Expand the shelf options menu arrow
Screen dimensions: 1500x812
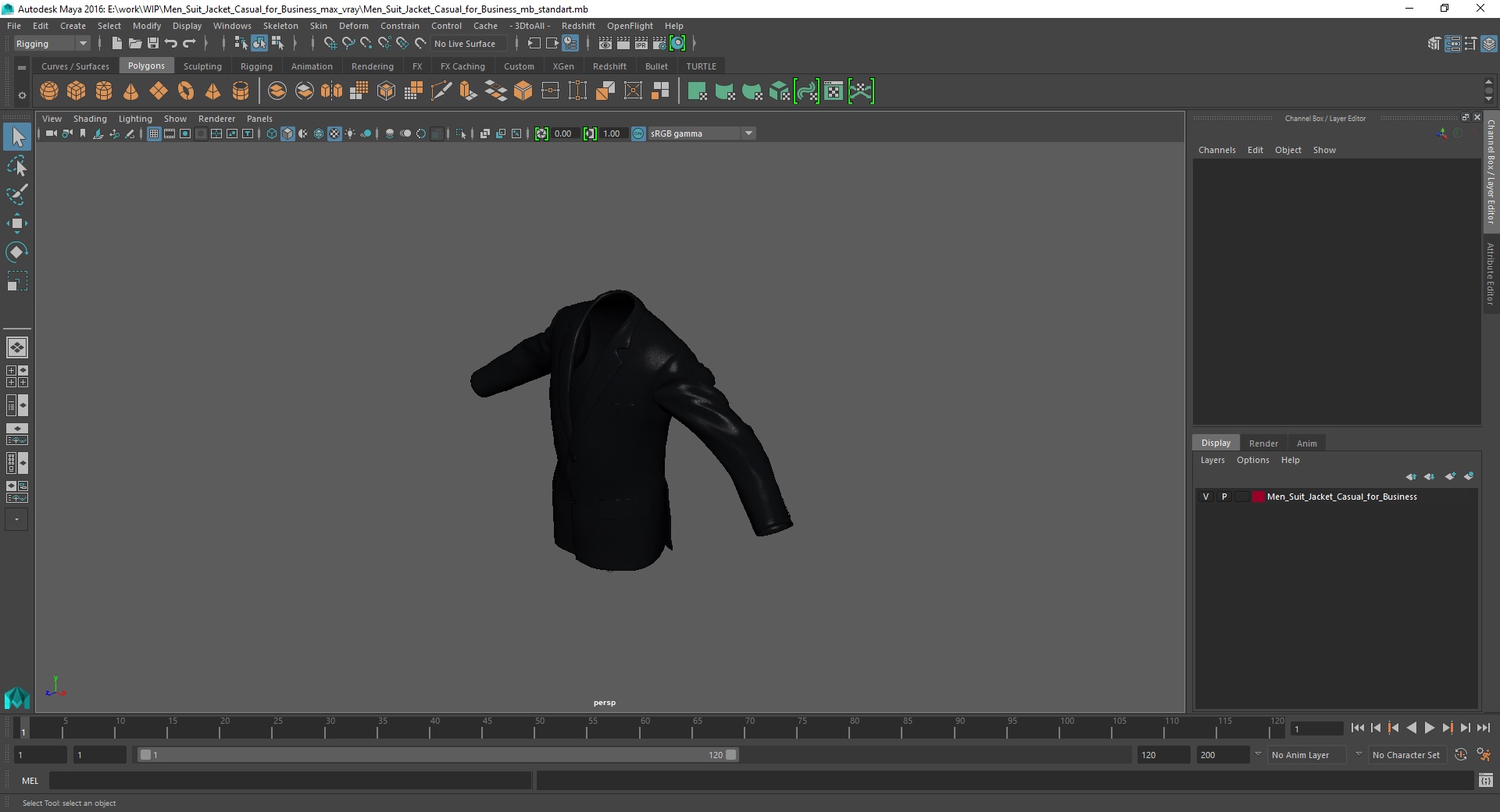point(22,95)
